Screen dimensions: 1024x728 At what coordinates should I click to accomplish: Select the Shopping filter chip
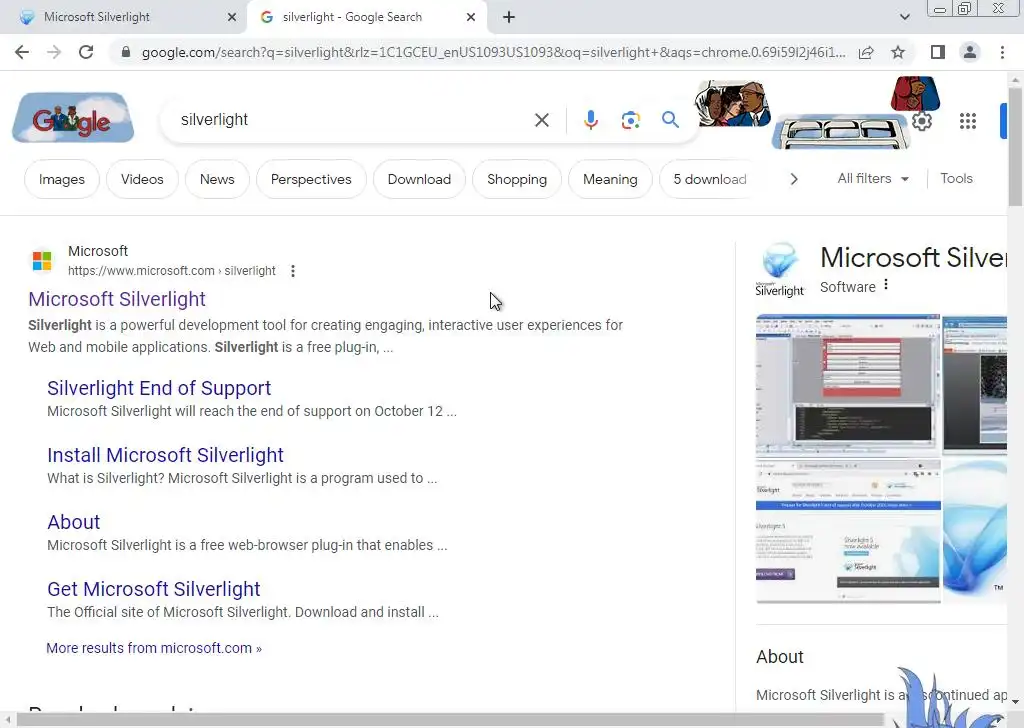pos(517,179)
